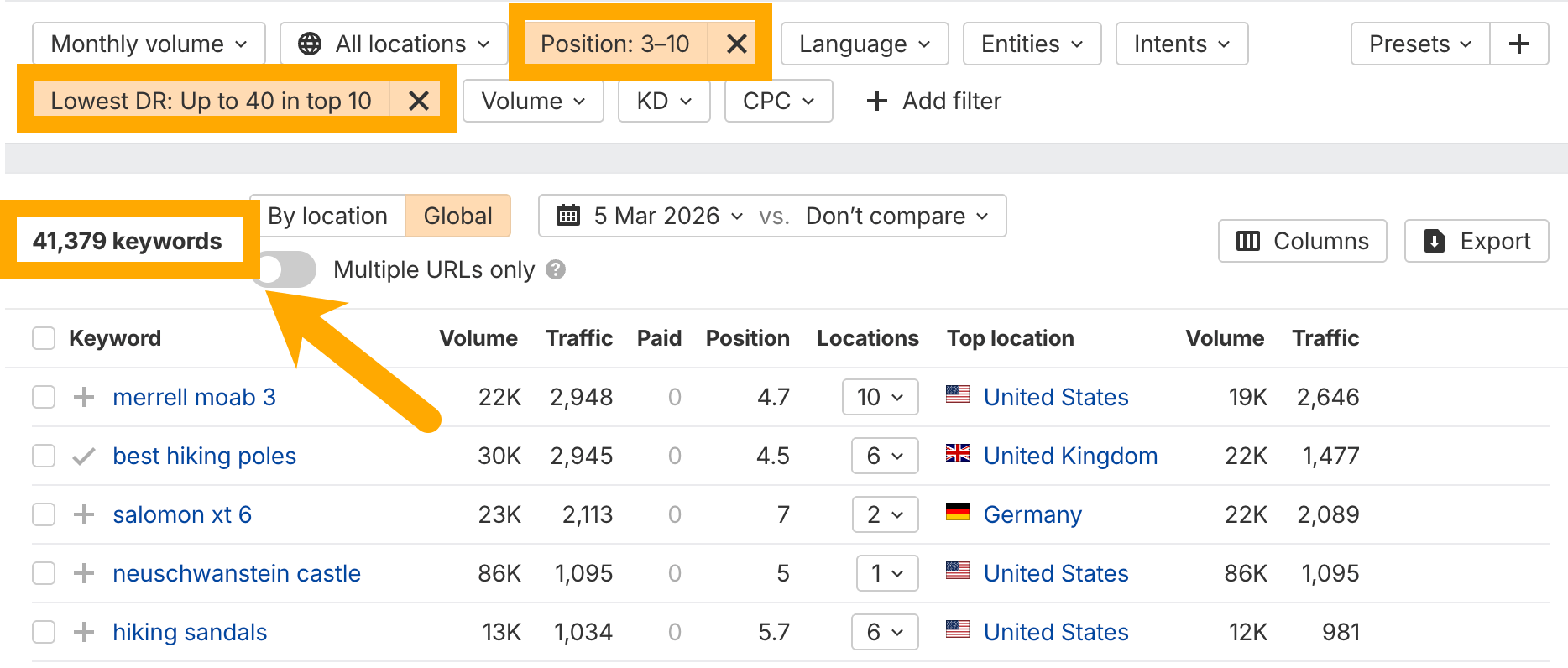Viewport: 1568px width, 668px height.
Task: Switch to By location view
Action: pyautogui.click(x=327, y=216)
